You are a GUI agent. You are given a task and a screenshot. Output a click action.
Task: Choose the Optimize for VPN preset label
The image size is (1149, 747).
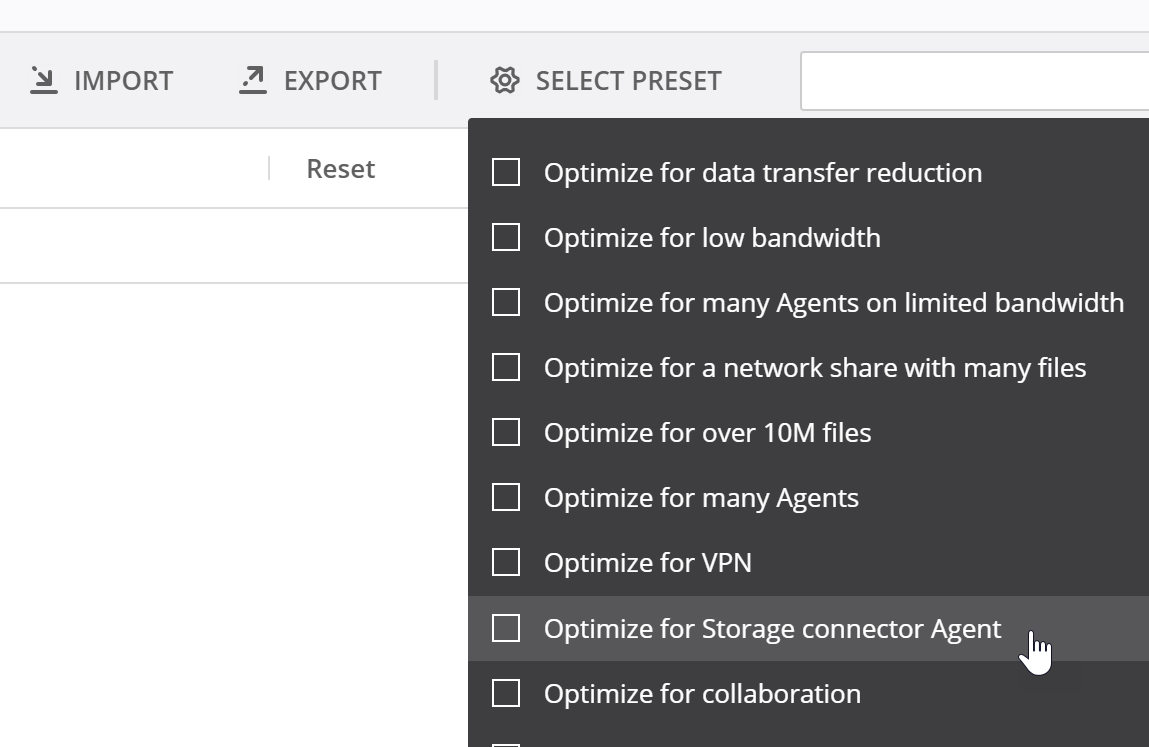tap(647, 563)
